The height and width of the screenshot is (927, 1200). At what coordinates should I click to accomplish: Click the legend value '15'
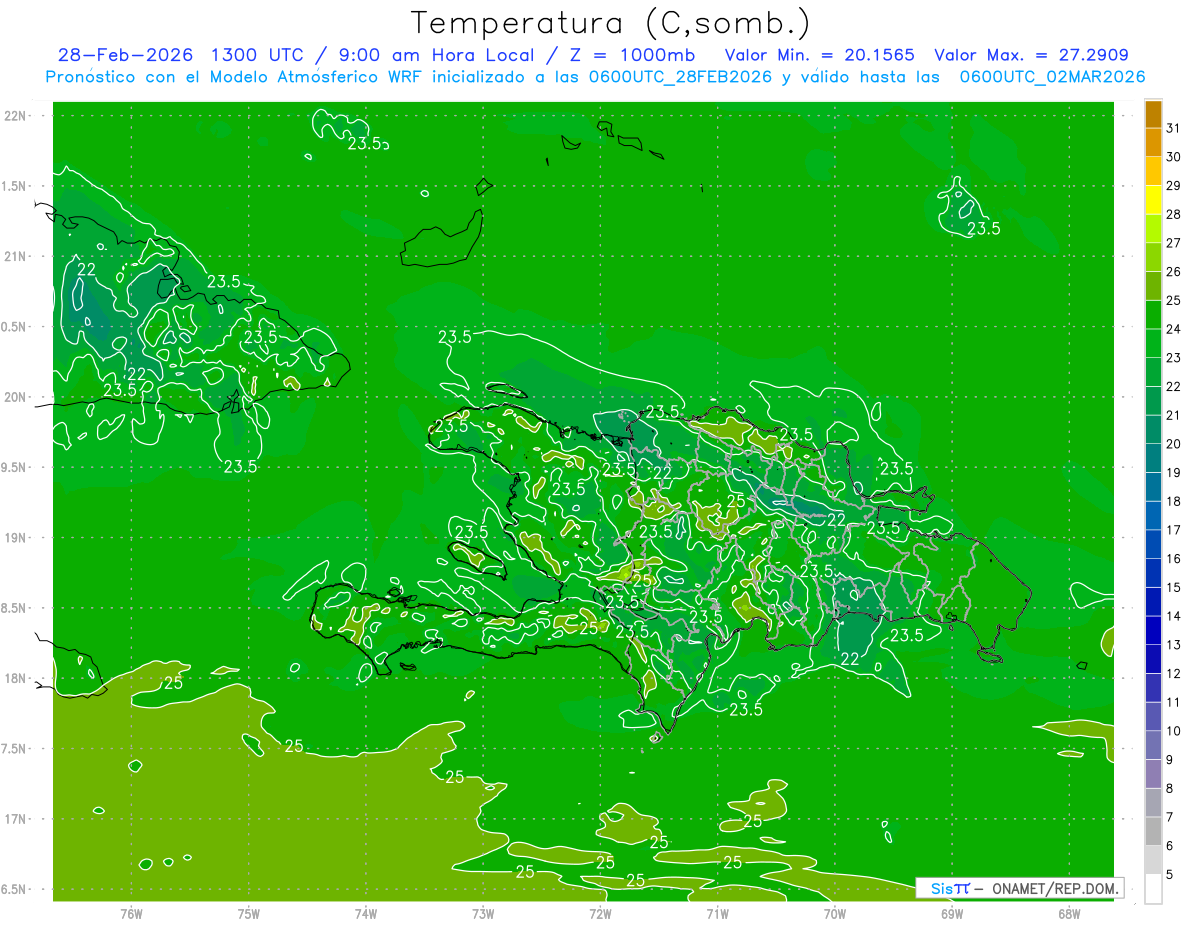coord(1174,588)
